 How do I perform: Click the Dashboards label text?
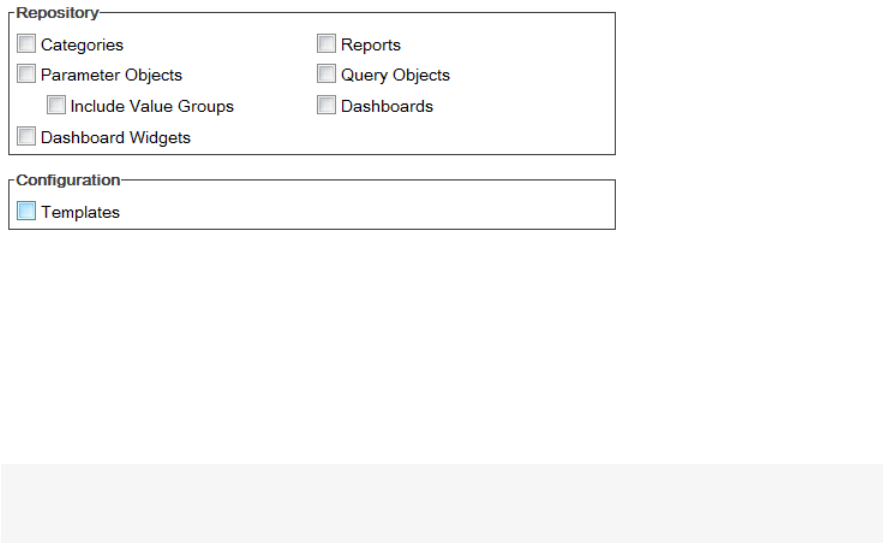(x=386, y=106)
